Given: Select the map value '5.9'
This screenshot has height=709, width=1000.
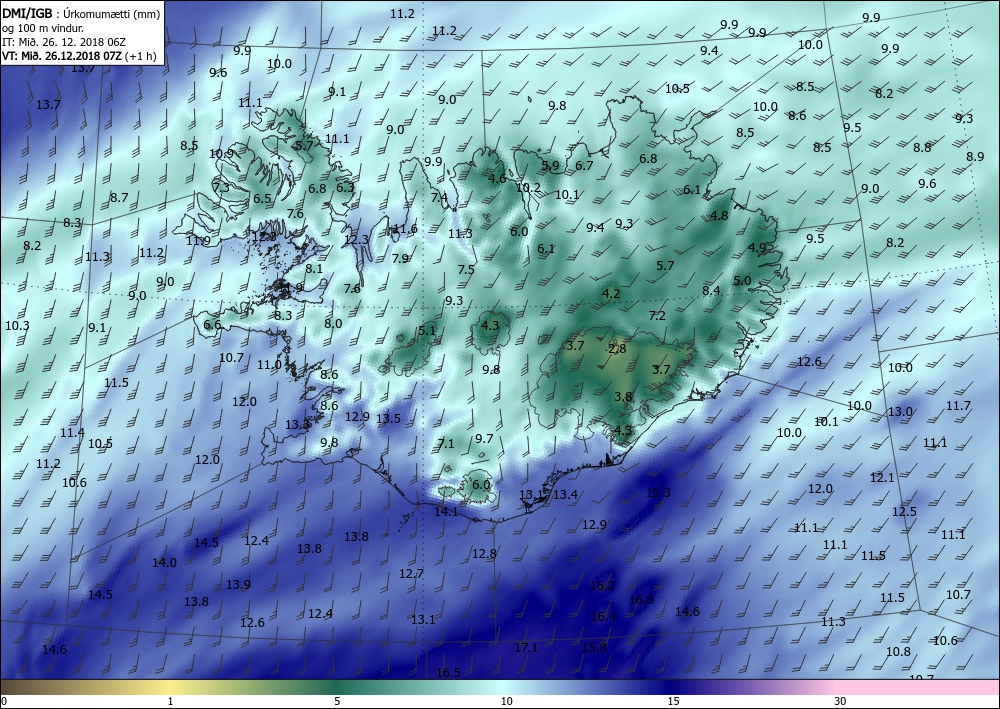Looking at the screenshot, I should 550,166.
